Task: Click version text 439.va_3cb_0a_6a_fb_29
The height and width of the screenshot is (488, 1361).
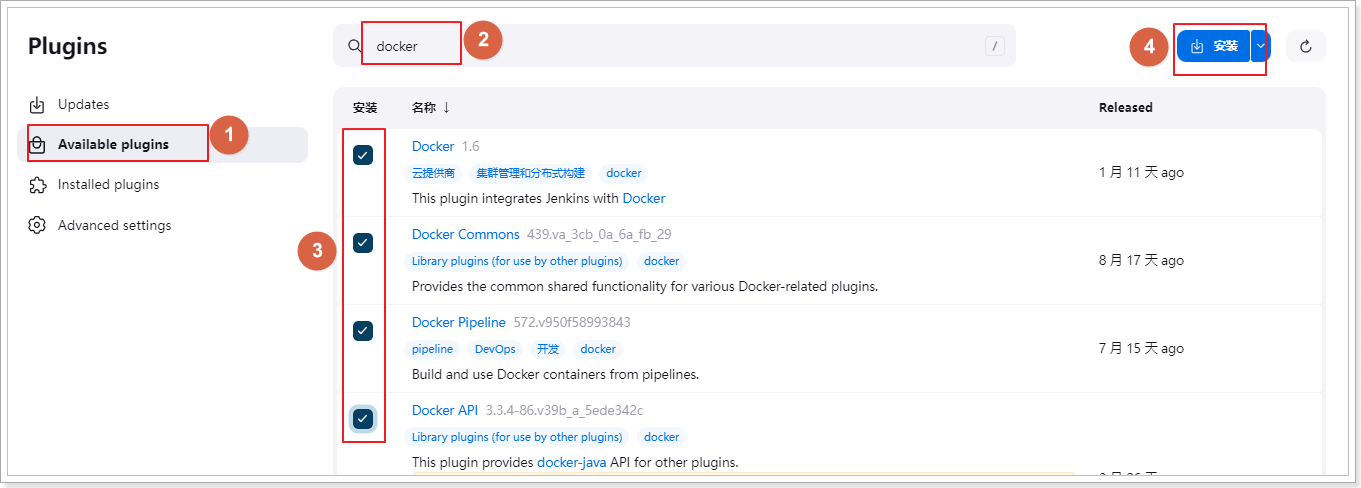Action: click(x=599, y=234)
